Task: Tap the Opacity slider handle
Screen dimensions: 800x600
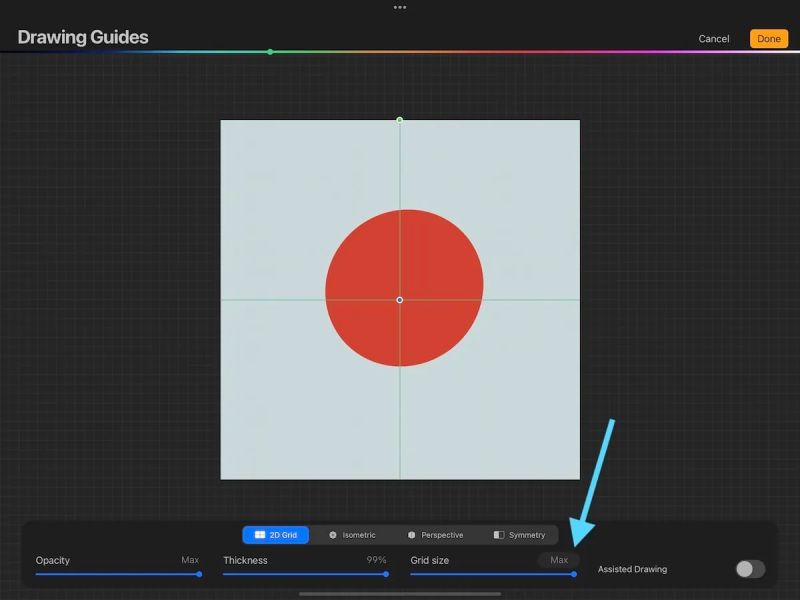Action: click(x=198, y=575)
